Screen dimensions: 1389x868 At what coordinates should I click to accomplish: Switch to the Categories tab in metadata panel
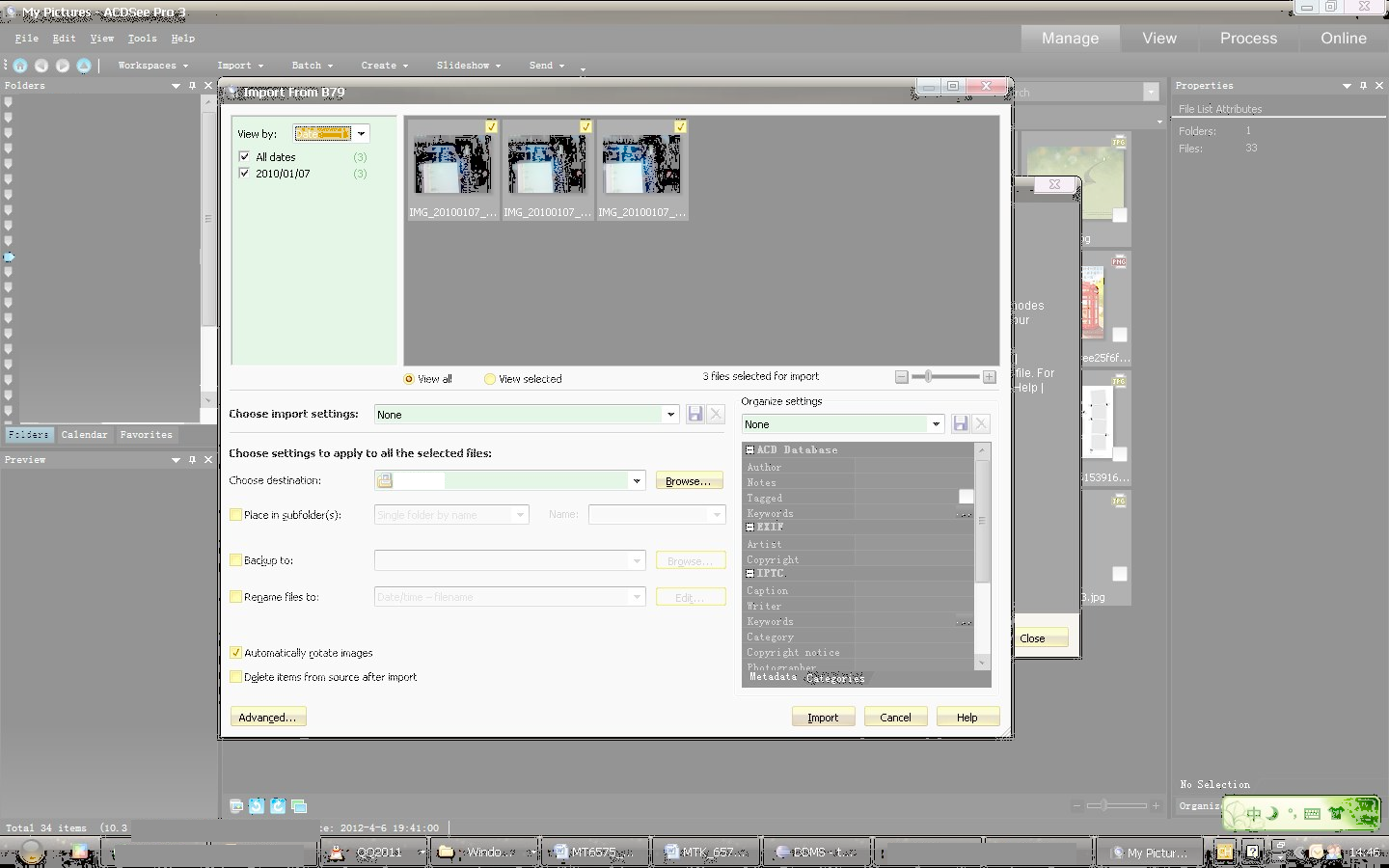click(835, 679)
